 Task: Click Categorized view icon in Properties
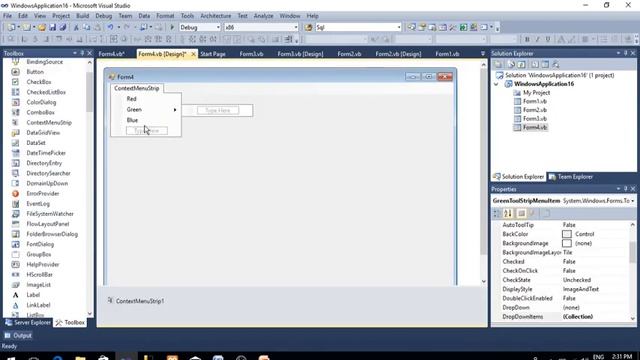pos(497,213)
